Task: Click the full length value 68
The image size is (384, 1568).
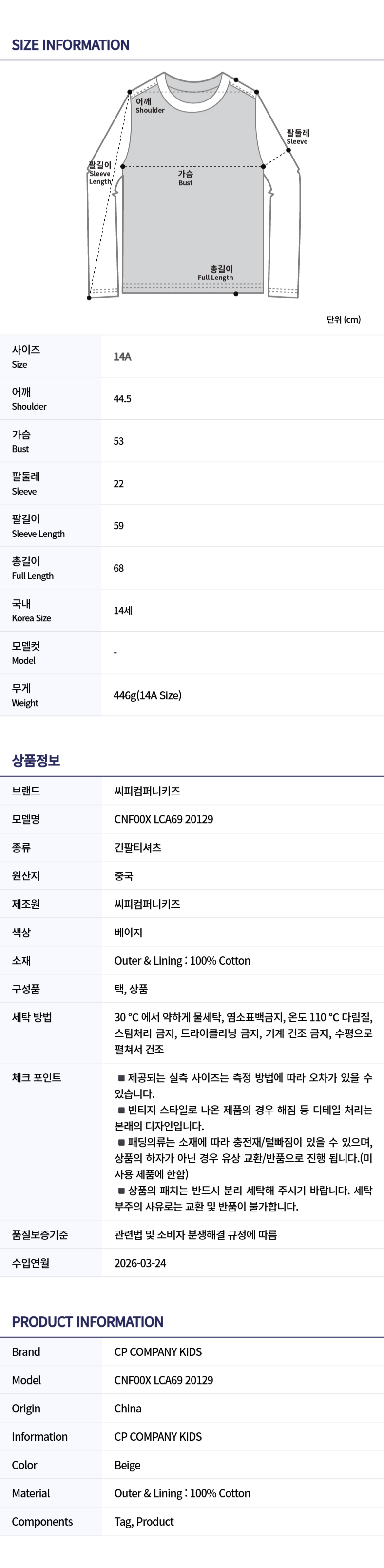Action: [119, 568]
